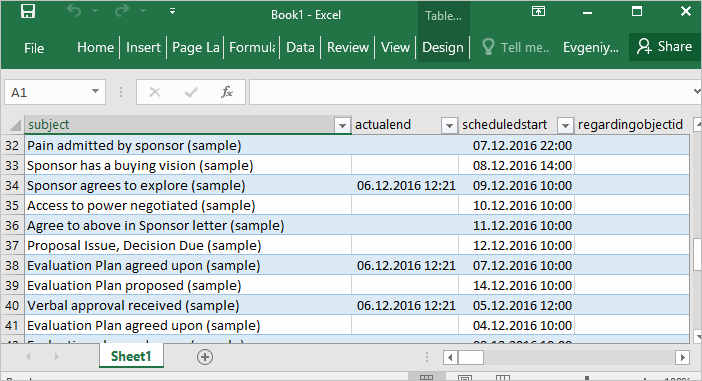Click the Cancel X icon in formula bar
Image resolution: width=702 pixels, height=381 pixels.
[155, 92]
